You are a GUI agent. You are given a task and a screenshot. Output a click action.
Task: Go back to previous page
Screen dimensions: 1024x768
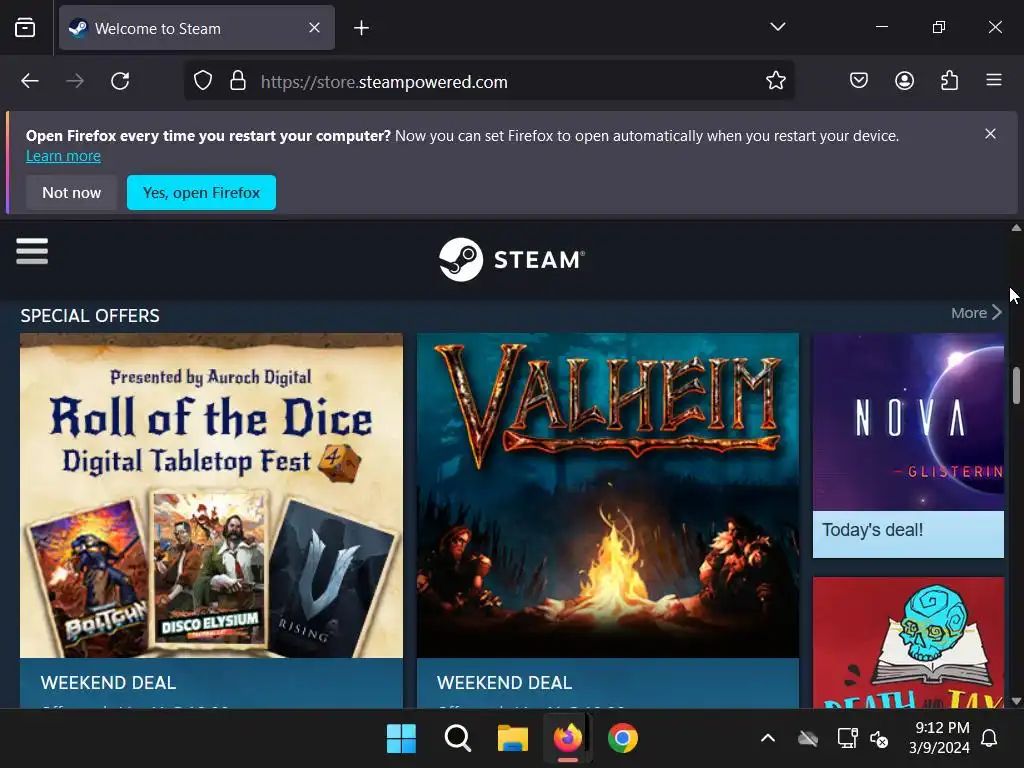30,81
